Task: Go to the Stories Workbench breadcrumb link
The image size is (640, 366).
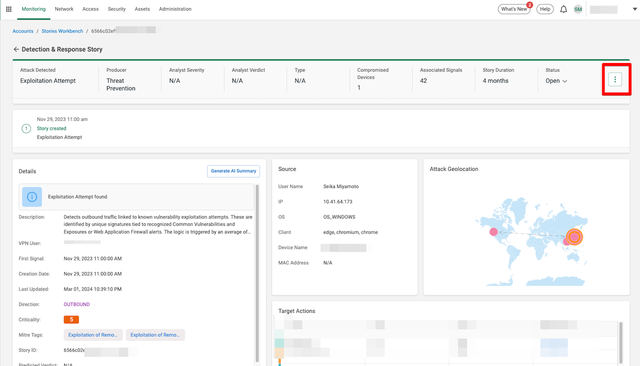Action: [62, 31]
